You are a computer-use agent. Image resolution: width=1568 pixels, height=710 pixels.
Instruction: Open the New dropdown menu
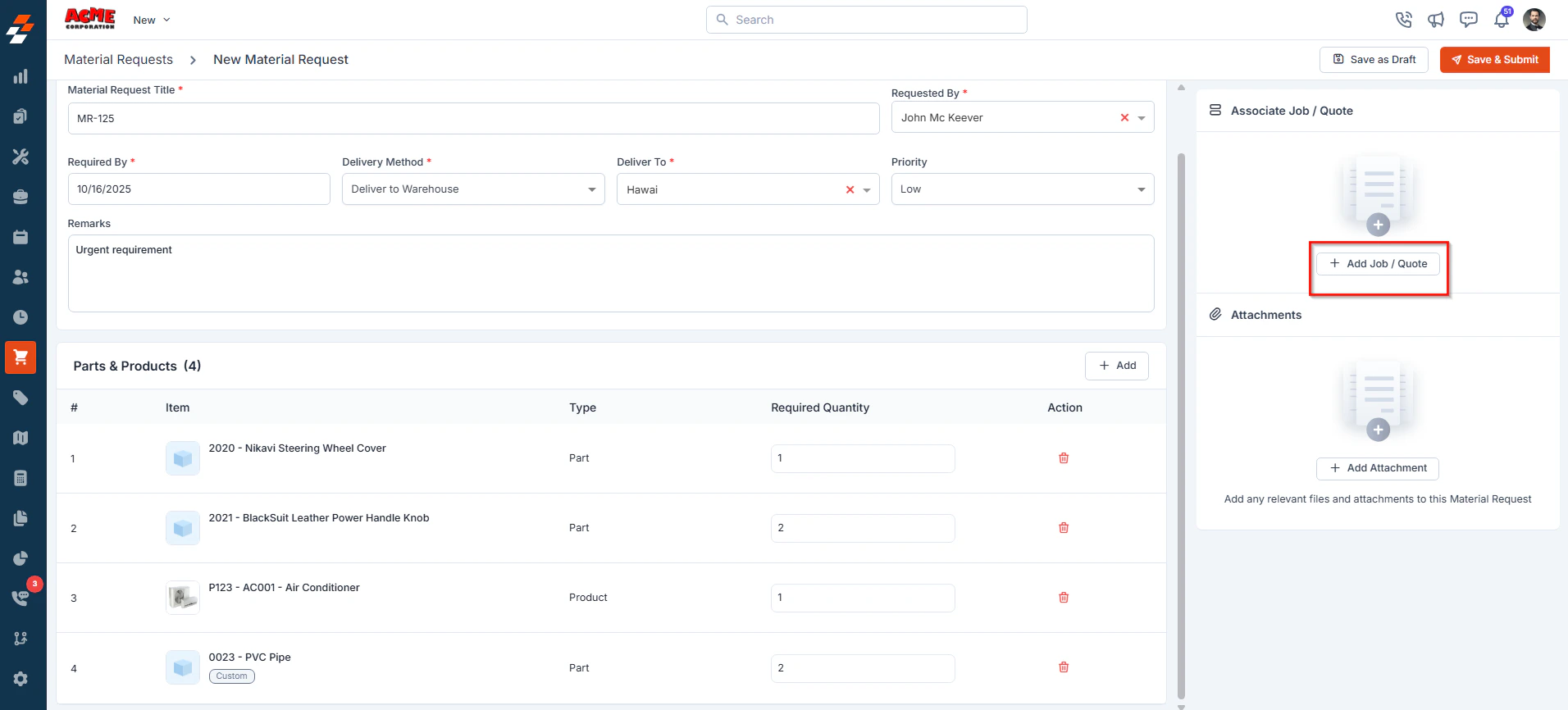point(152,20)
